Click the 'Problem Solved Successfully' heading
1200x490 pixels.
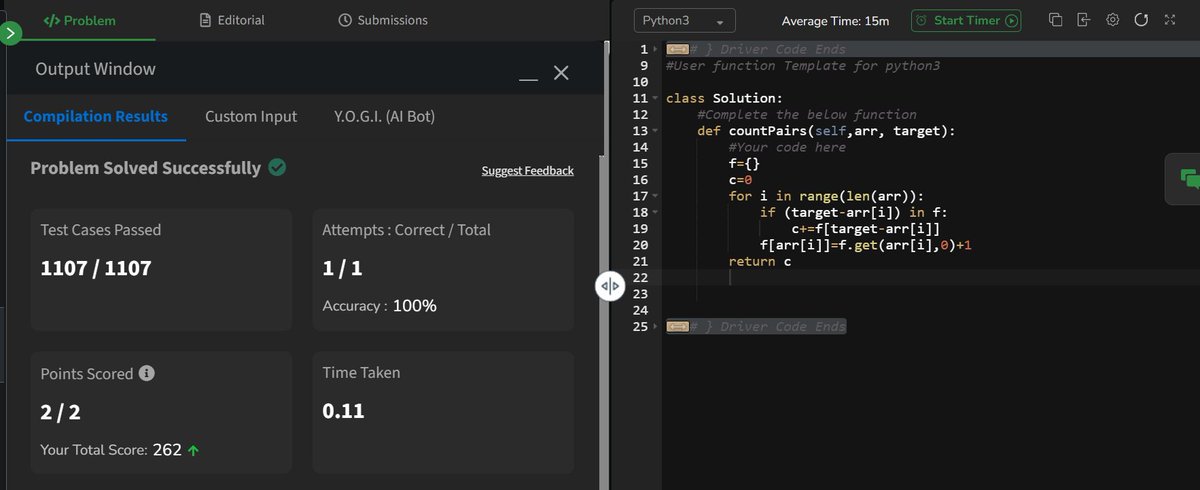(146, 168)
